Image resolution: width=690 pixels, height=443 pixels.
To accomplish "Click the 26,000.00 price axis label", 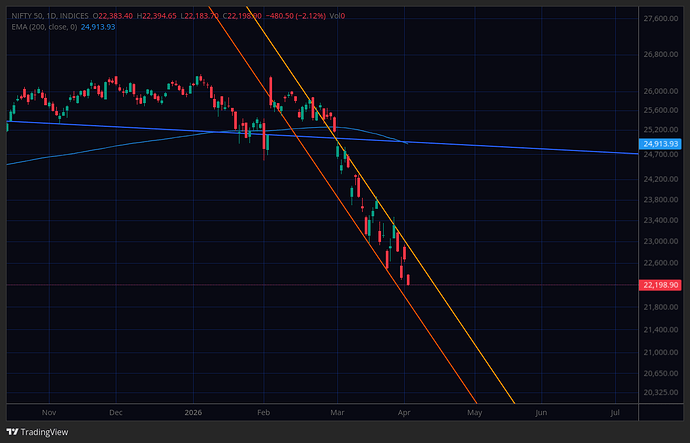I will 661,92.
